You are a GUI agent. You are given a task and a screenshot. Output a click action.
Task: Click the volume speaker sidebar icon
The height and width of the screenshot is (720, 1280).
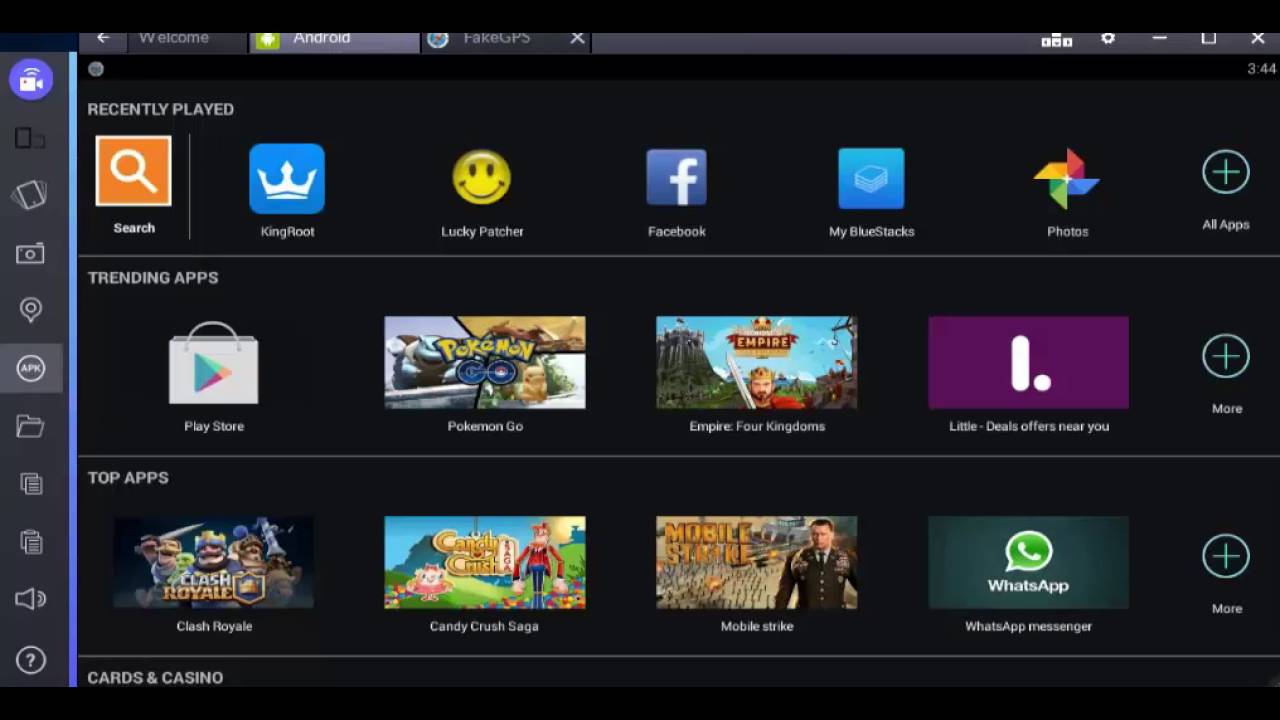30,599
